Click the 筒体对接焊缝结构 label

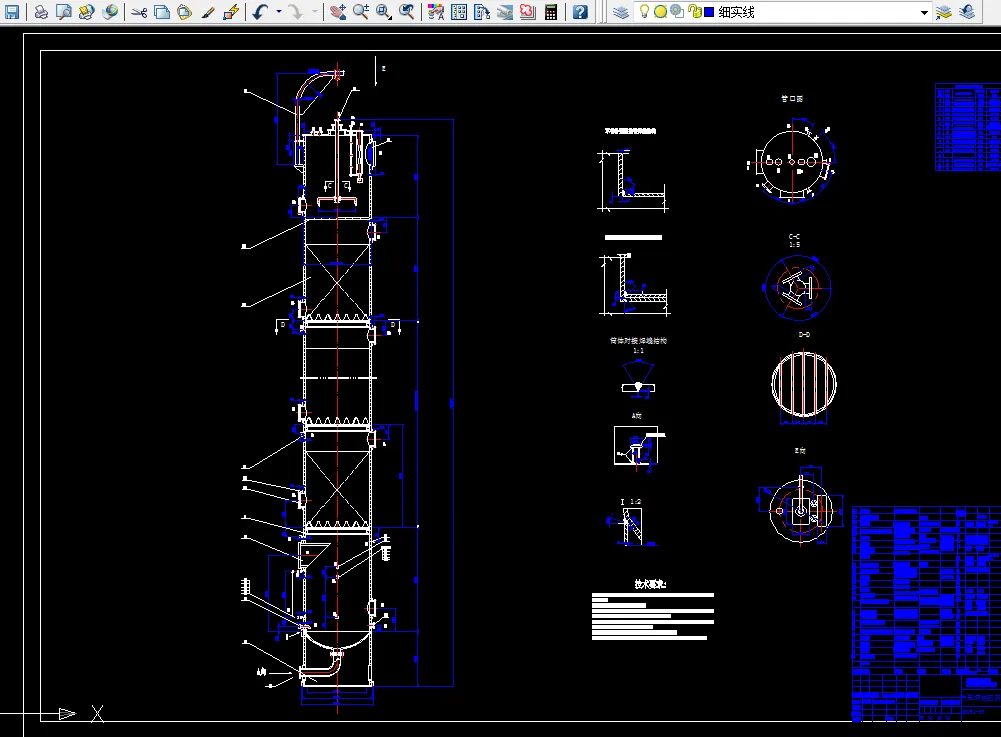point(638,340)
